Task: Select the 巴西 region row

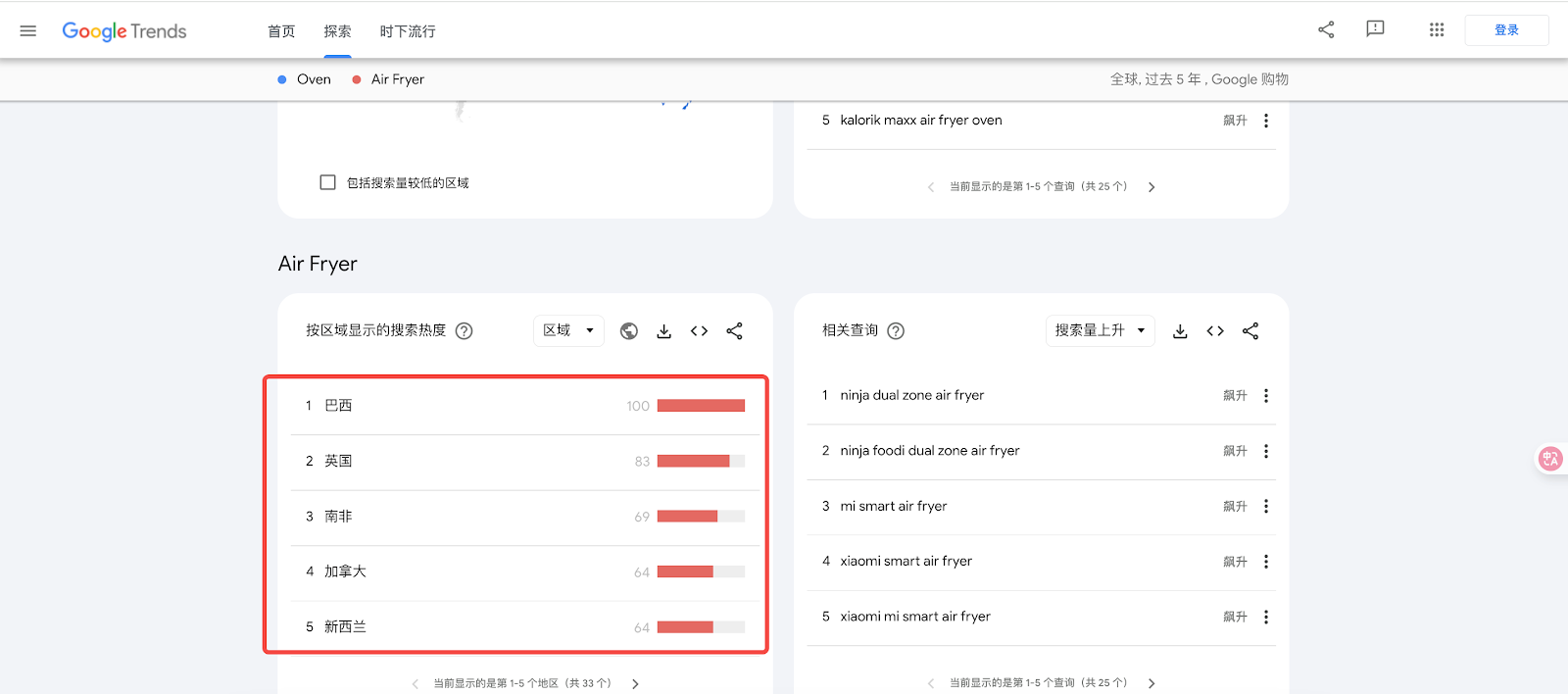Action: (525, 406)
